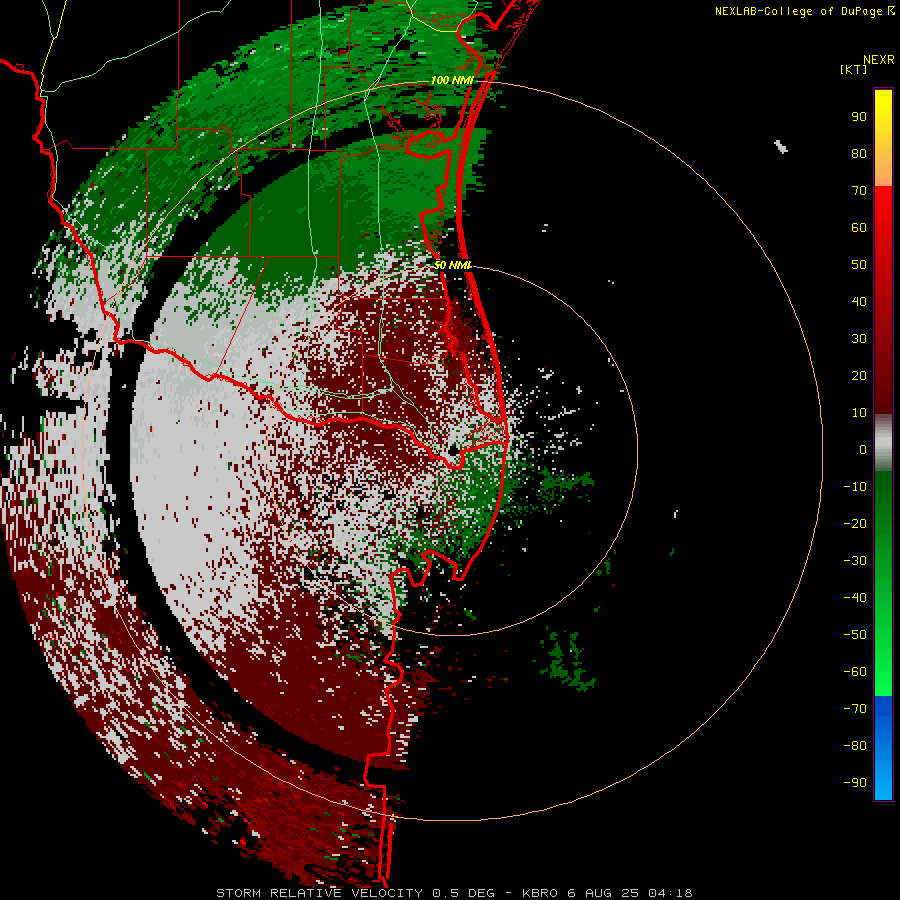Click the -90 value on velocity scale
Image resolution: width=900 pixels, height=900 pixels.
pos(855,783)
